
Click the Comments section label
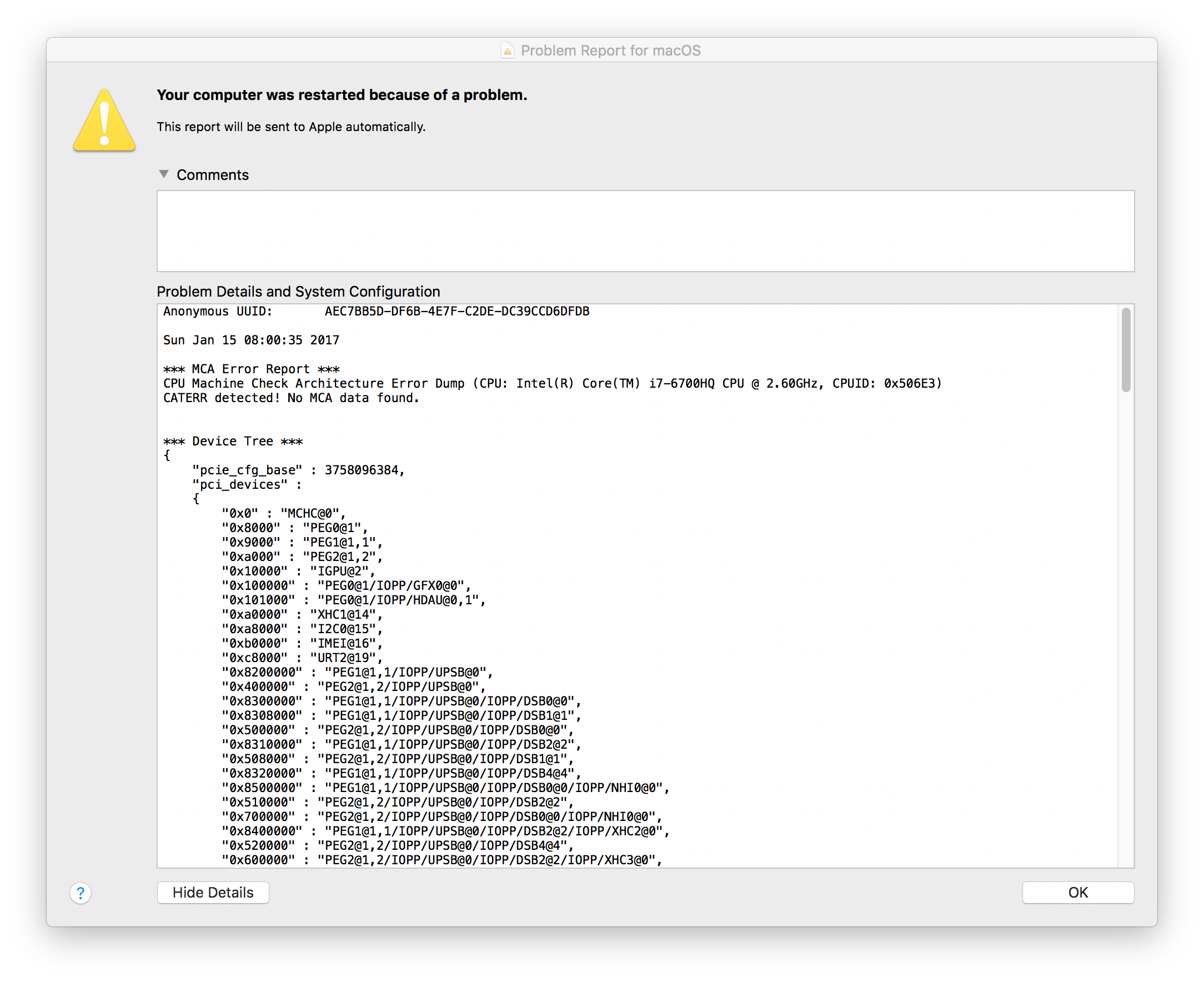pyautogui.click(x=213, y=175)
